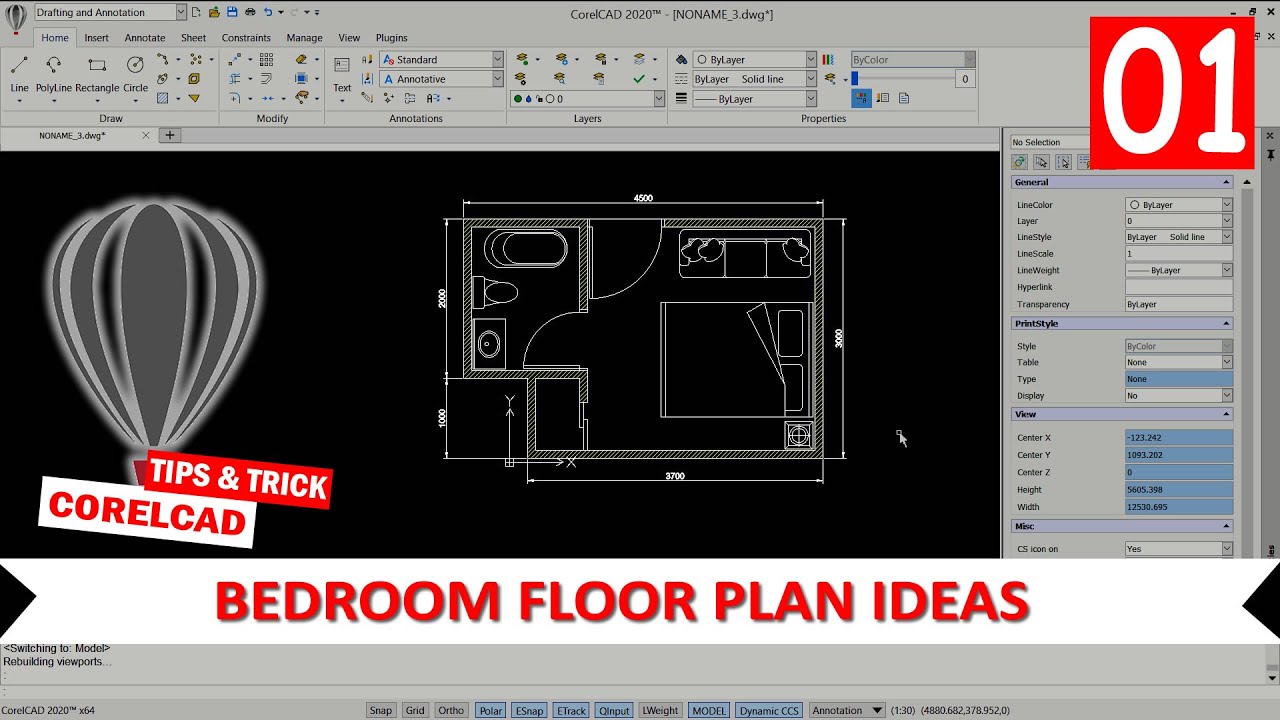Screen dimensions: 1280x720
Task: Open the No Selection dropdown in palette
Action: (x=1048, y=142)
